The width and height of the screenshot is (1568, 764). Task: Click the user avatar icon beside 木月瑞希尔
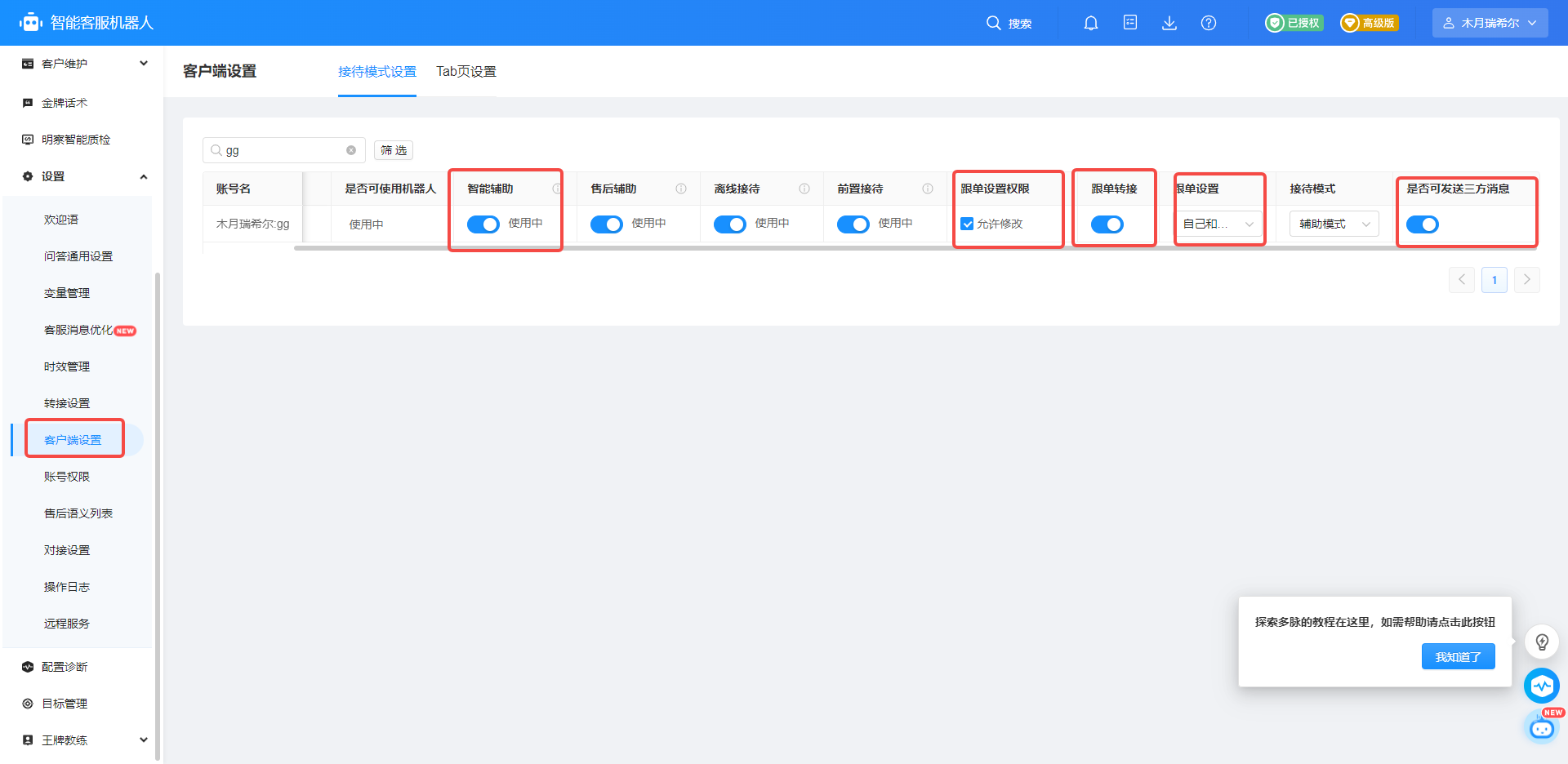click(1449, 23)
